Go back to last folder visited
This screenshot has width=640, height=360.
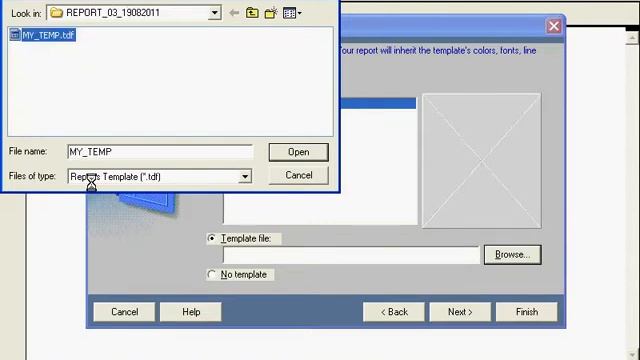(234, 13)
